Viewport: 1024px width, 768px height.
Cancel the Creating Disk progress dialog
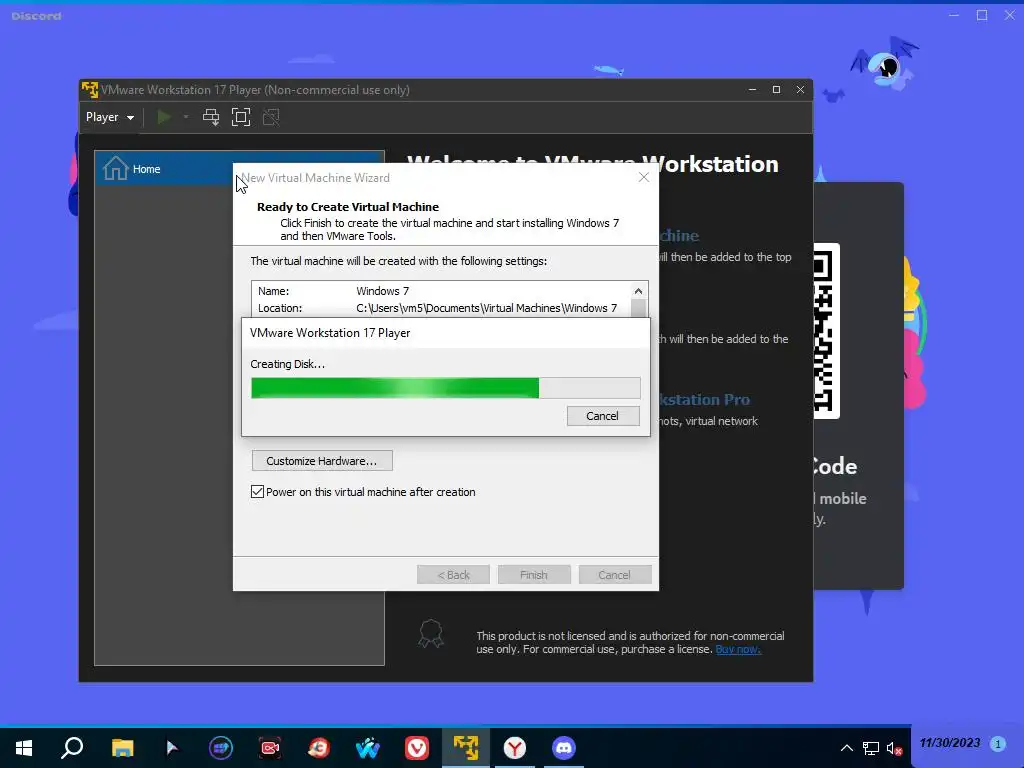click(603, 416)
